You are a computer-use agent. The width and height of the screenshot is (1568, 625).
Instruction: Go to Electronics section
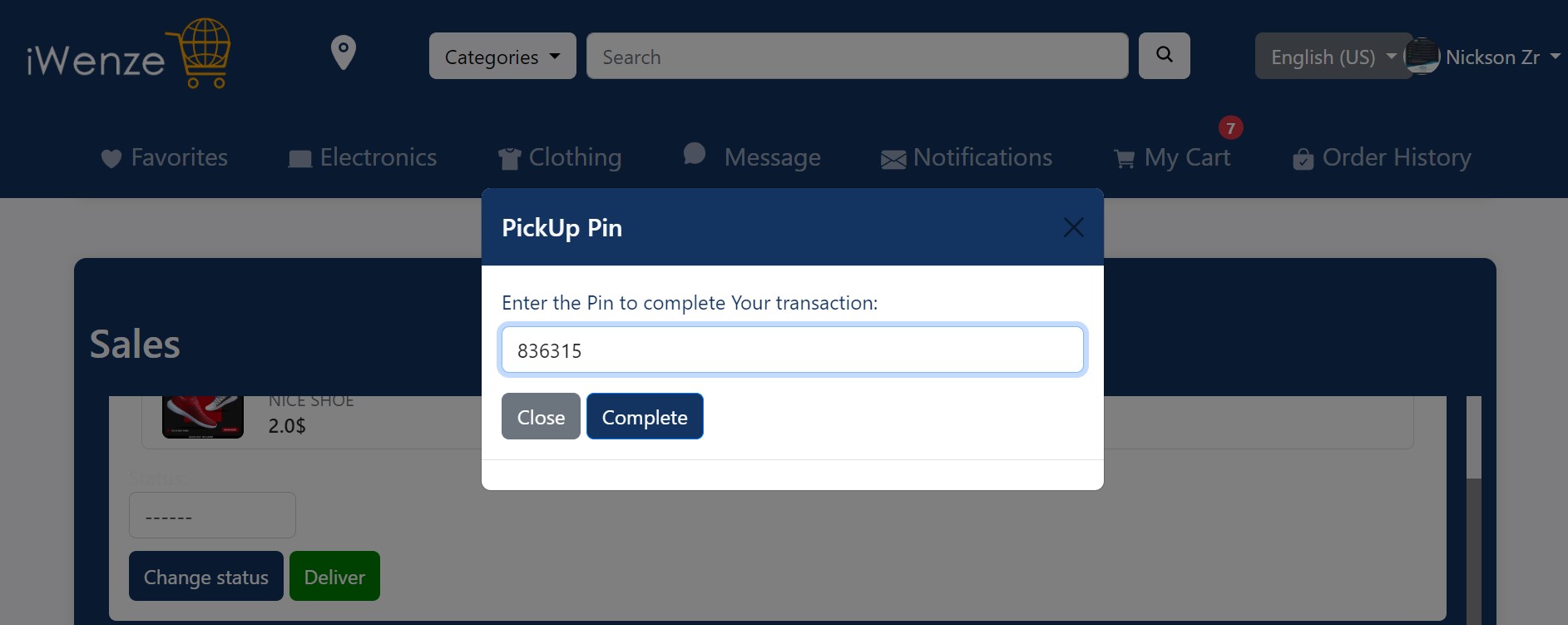coord(362,157)
